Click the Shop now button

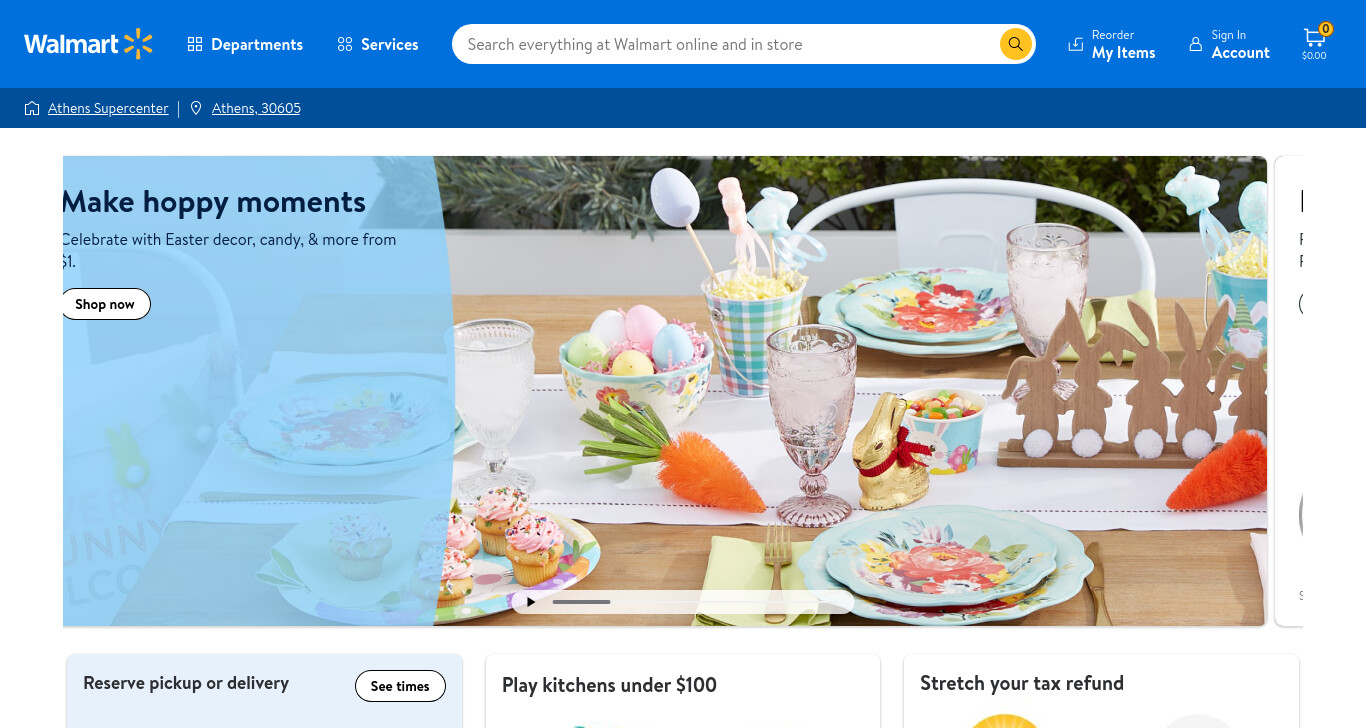pyautogui.click(x=105, y=304)
